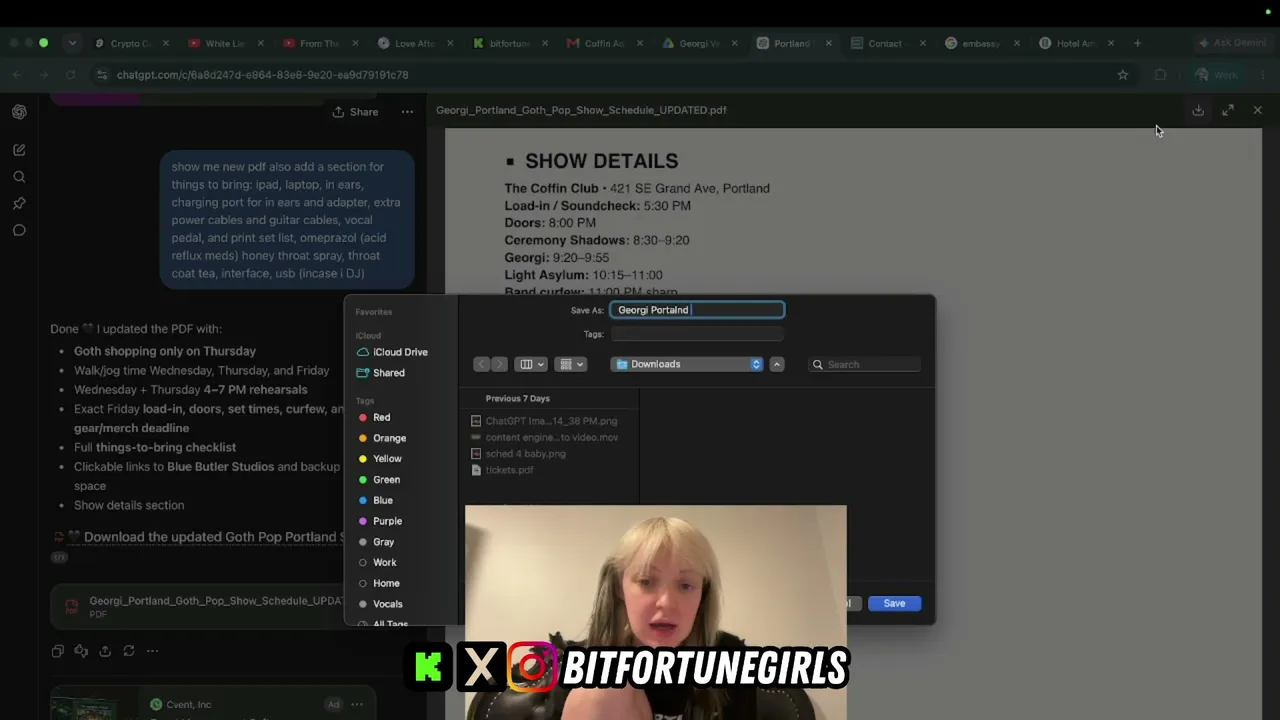Open the item grouping dropdown
Image resolution: width=1280 pixels, height=720 pixels.
pyautogui.click(x=571, y=364)
